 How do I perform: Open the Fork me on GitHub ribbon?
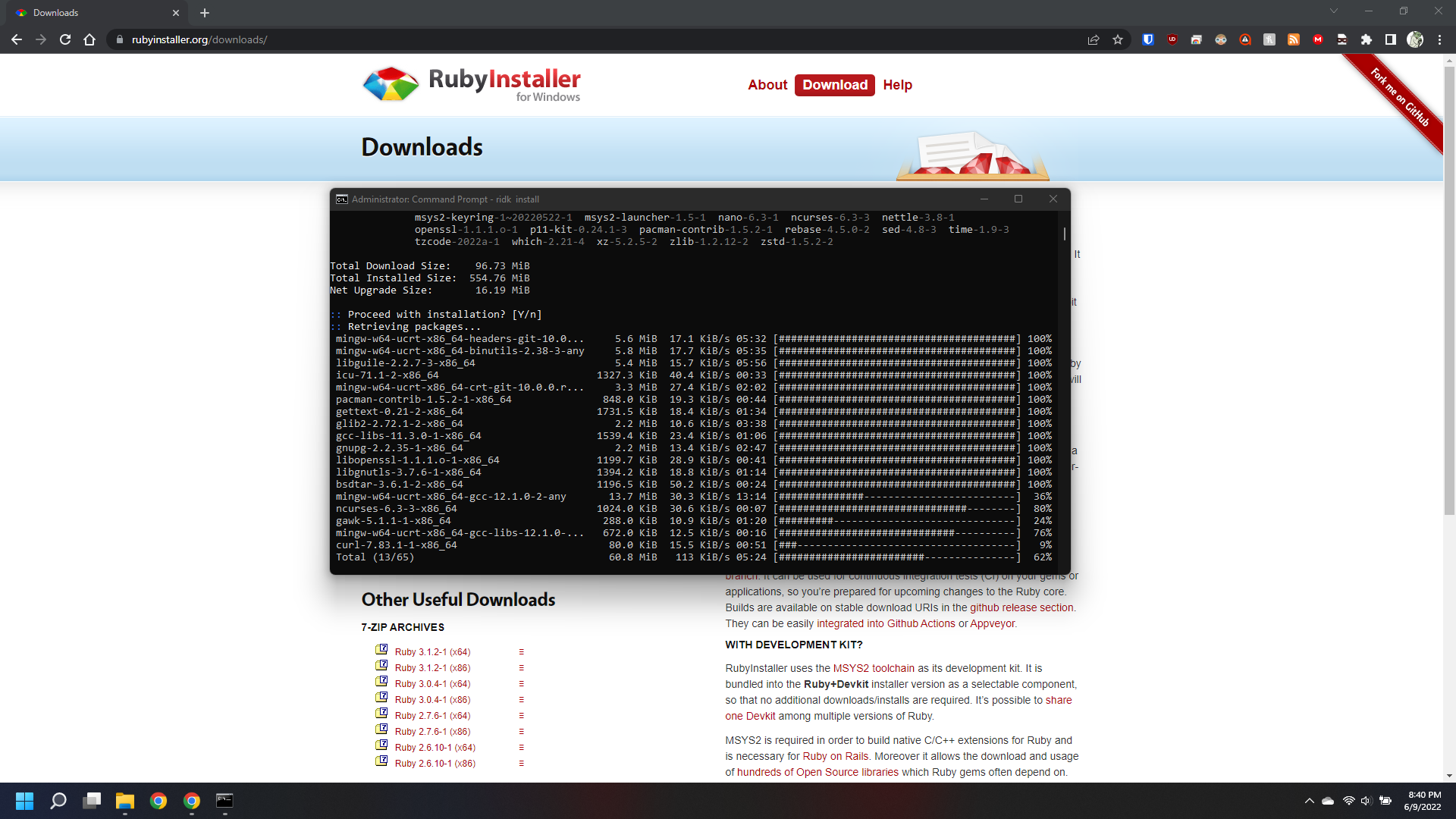[1399, 99]
